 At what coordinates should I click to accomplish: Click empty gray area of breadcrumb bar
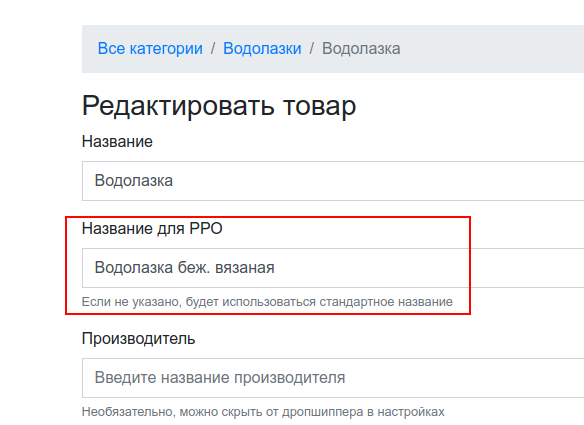(492, 49)
